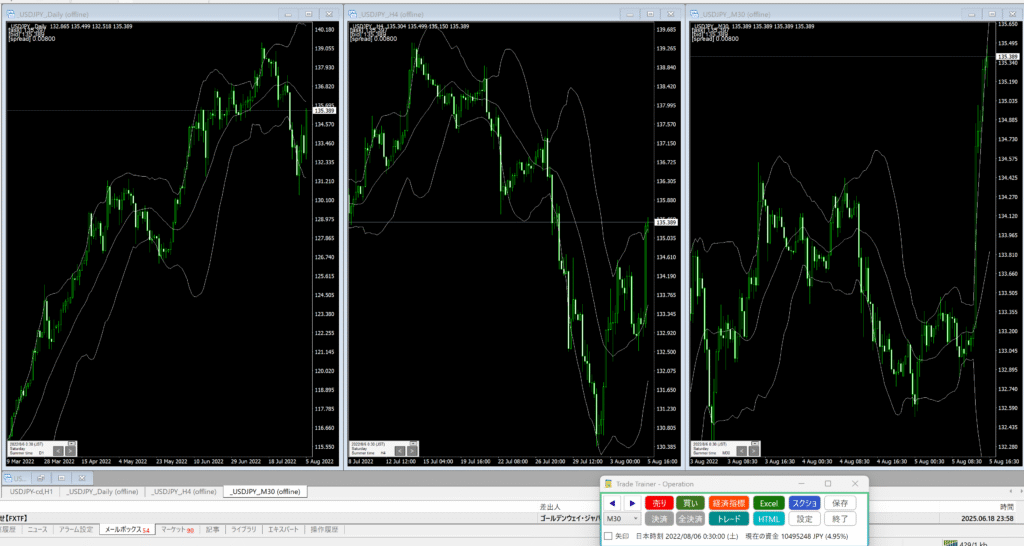
Task: Step back one bar in Trade Trainer
Action: (613, 503)
